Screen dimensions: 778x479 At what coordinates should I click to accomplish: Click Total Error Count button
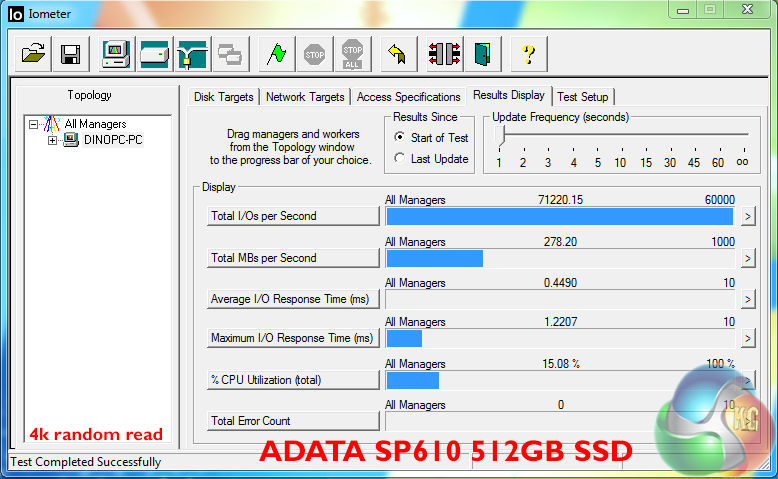point(293,421)
